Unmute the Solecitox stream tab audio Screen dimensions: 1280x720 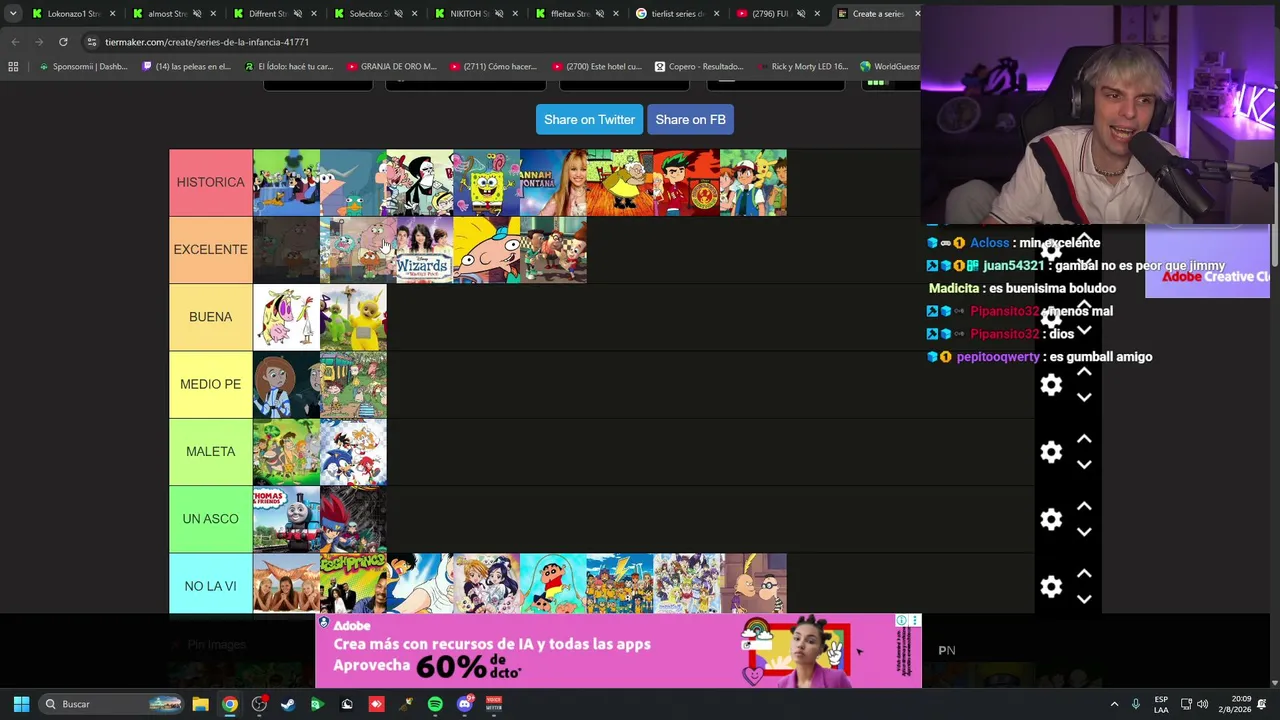398,14
